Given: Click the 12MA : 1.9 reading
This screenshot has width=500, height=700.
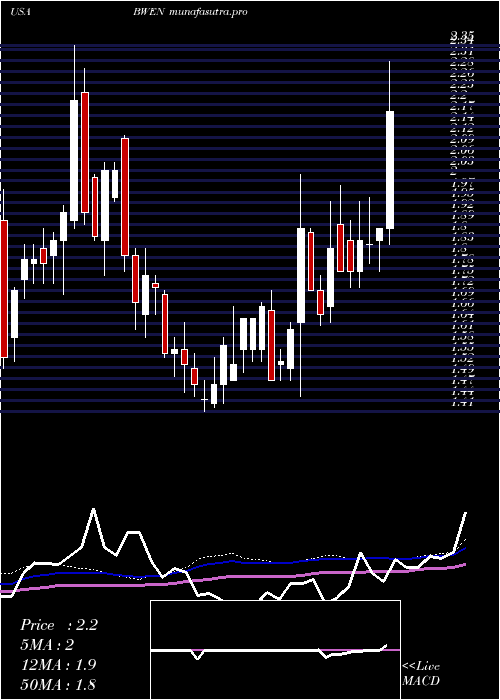Looking at the screenshot, I should 58,665.
